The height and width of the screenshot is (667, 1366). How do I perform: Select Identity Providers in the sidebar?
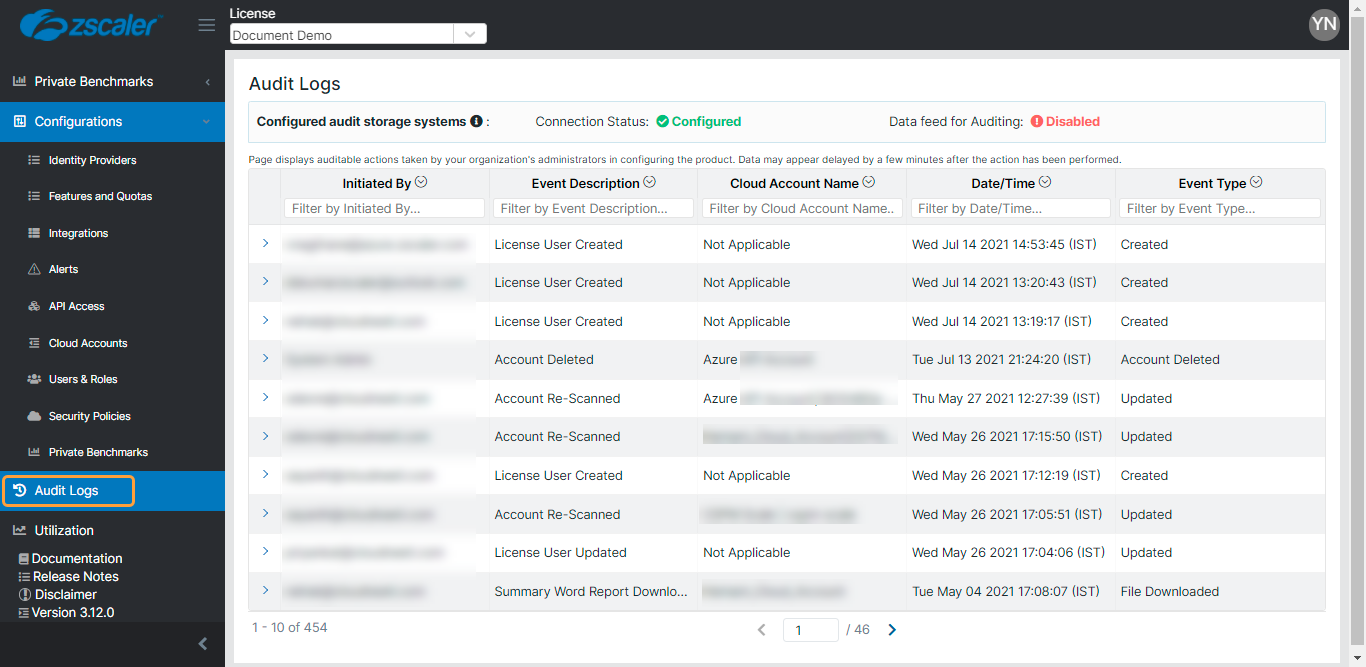click(92, 160)
